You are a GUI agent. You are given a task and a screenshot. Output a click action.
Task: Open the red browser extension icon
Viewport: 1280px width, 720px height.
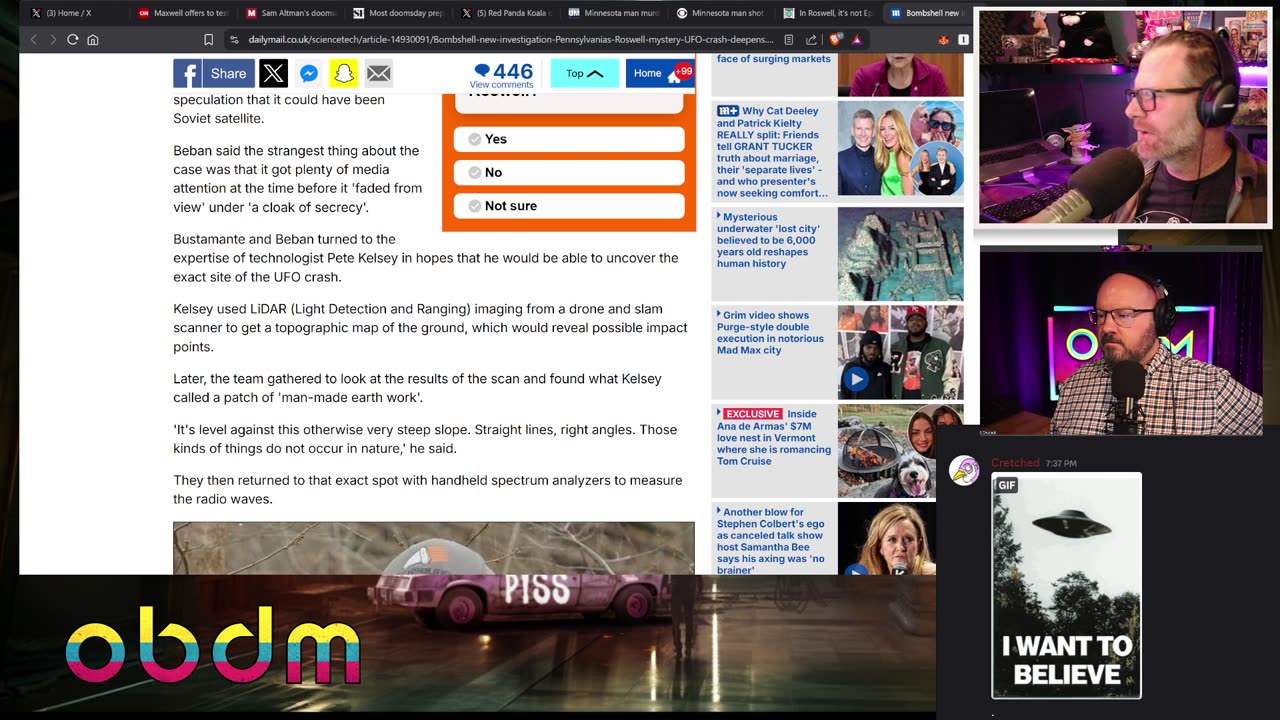[x=943, y=39]
